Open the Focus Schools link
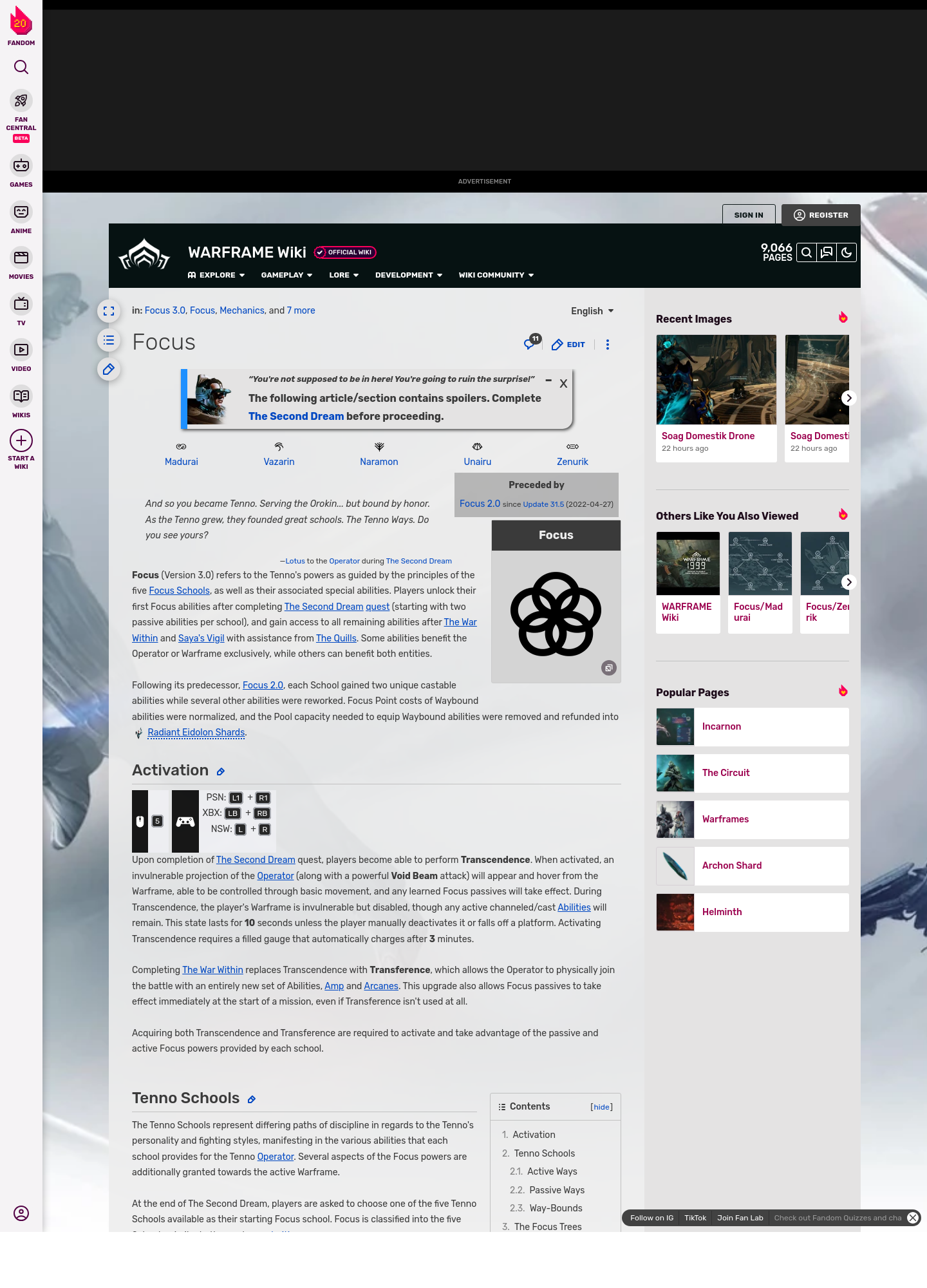The image size is (927, 1288). click(x=180, y=591)
